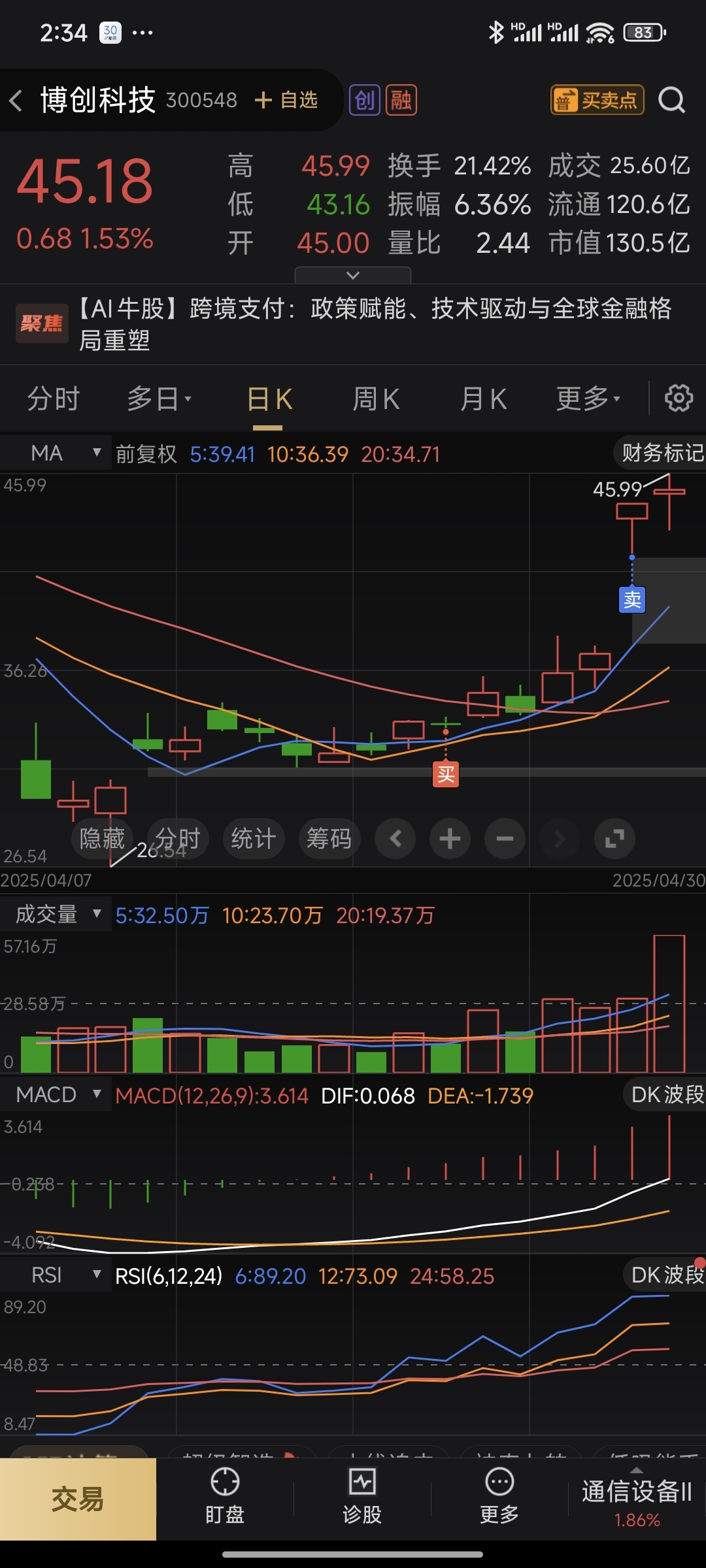This screenshot has height=1568, width=706.
Task: Change the 前复权 adjustment mode
Action: click(146, 454)
